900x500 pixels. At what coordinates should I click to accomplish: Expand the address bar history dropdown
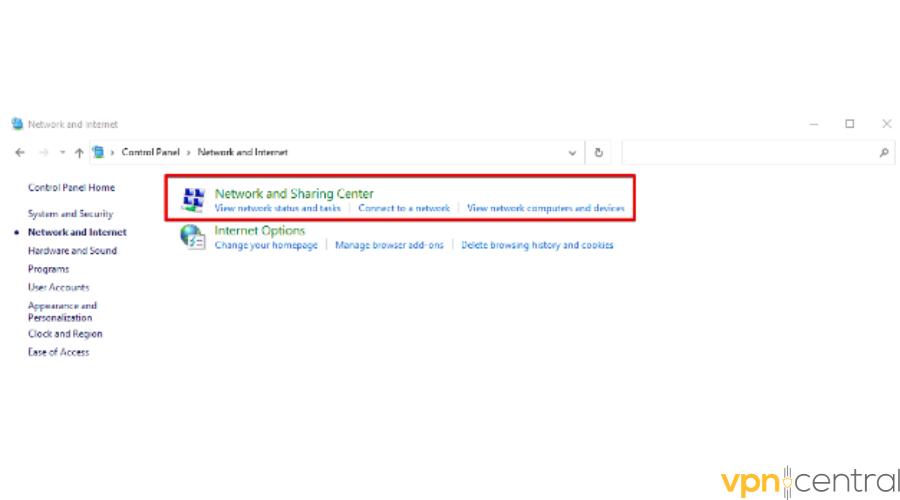pyautogui.click(x=572, y=153)
